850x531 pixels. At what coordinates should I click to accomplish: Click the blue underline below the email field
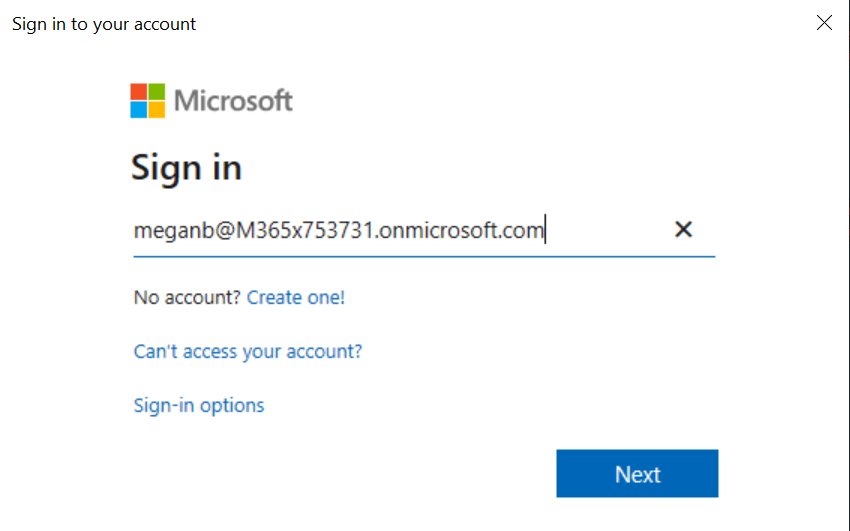pos(424,256)
